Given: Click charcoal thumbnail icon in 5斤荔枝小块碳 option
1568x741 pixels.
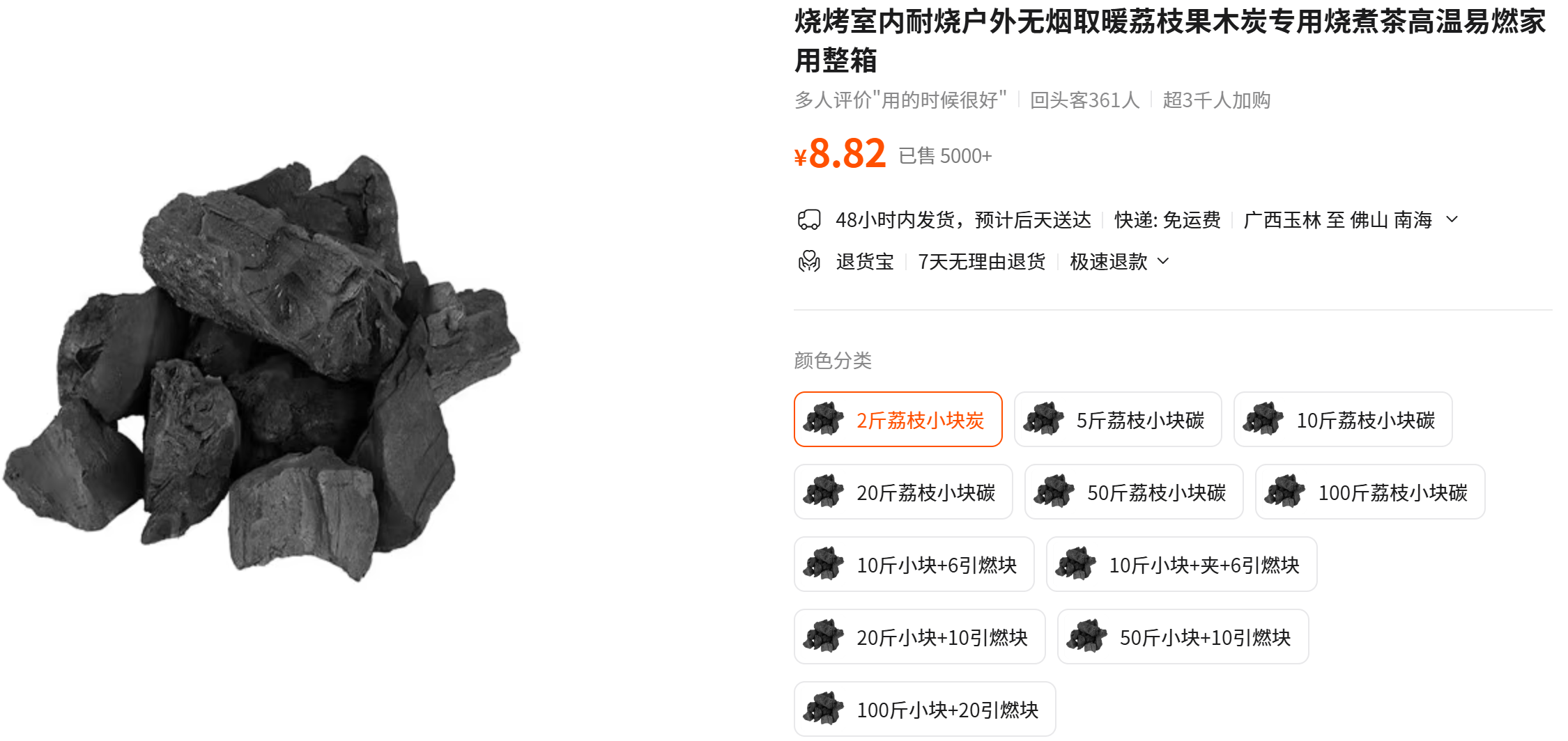Looking at the screenshot, I should pyautogui.click(x=1043, y=419).
